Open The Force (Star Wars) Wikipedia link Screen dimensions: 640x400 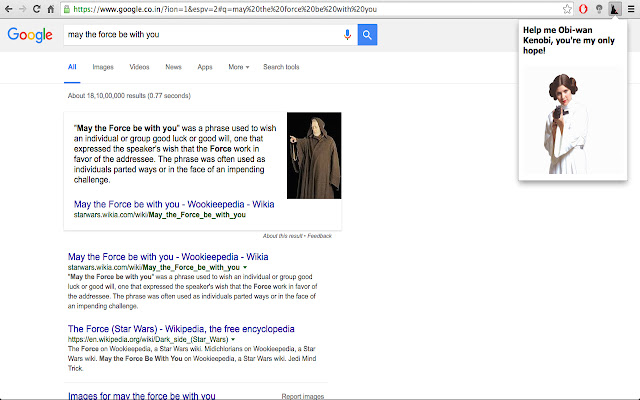point(181,329)
